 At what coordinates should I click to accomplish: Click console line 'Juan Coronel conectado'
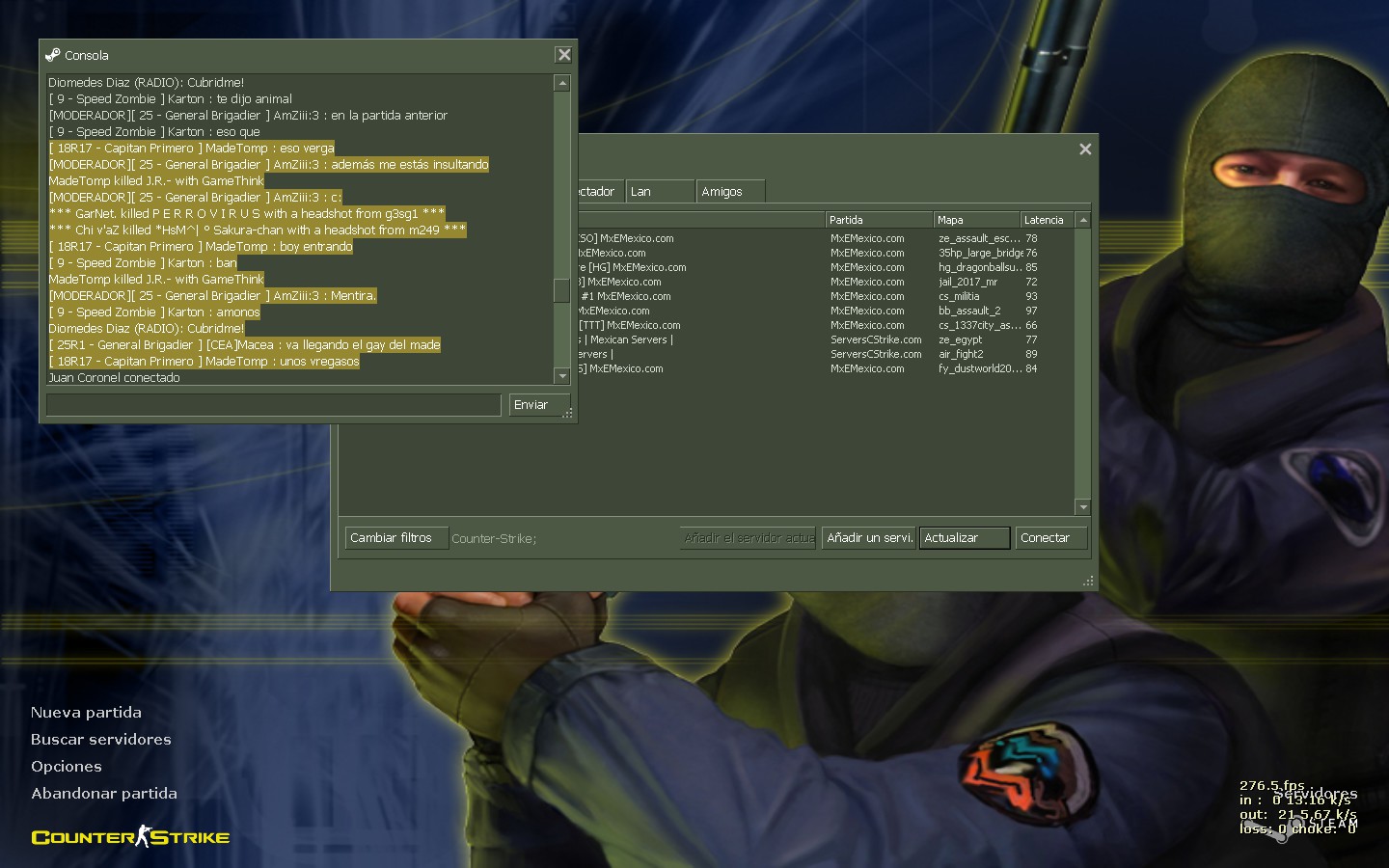114,378
